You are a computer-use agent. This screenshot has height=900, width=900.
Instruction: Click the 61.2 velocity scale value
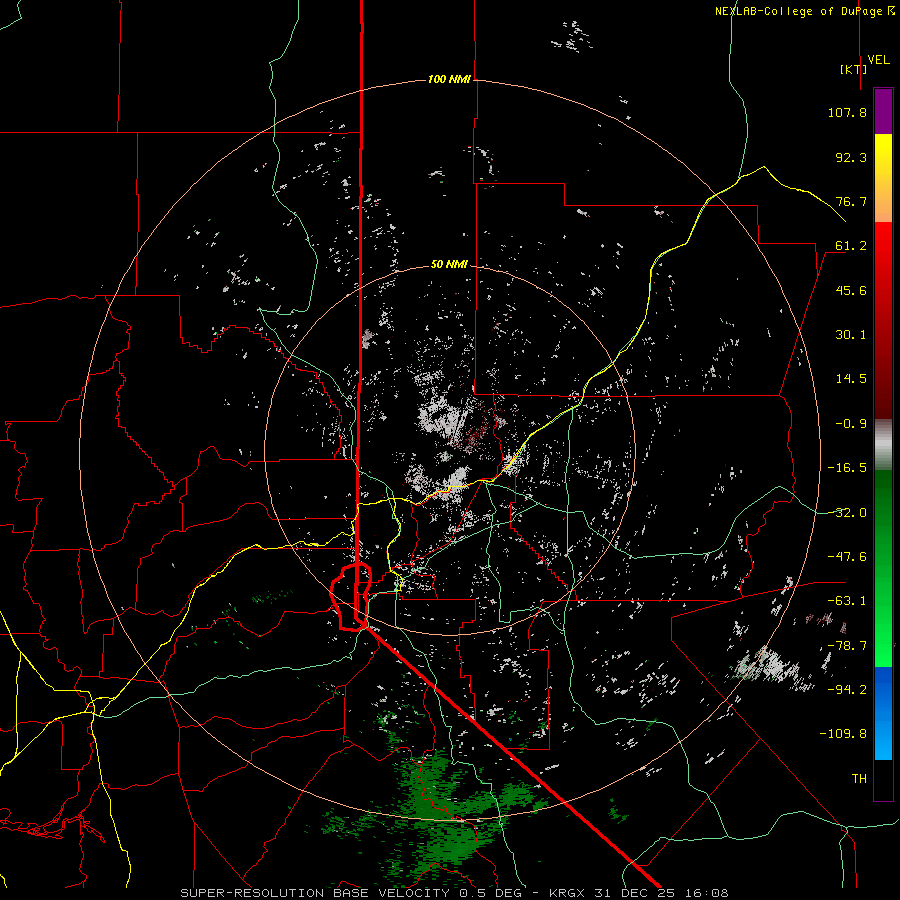coord(851,246)
